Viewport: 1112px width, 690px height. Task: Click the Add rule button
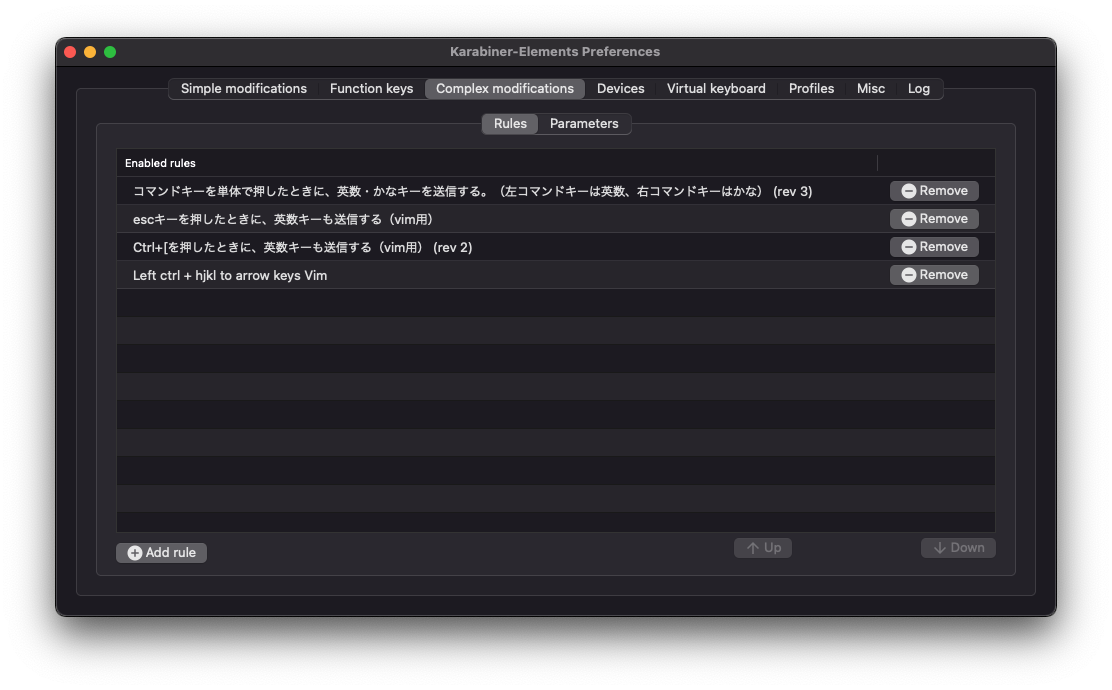pyautogui.click(x=161, y=552)
